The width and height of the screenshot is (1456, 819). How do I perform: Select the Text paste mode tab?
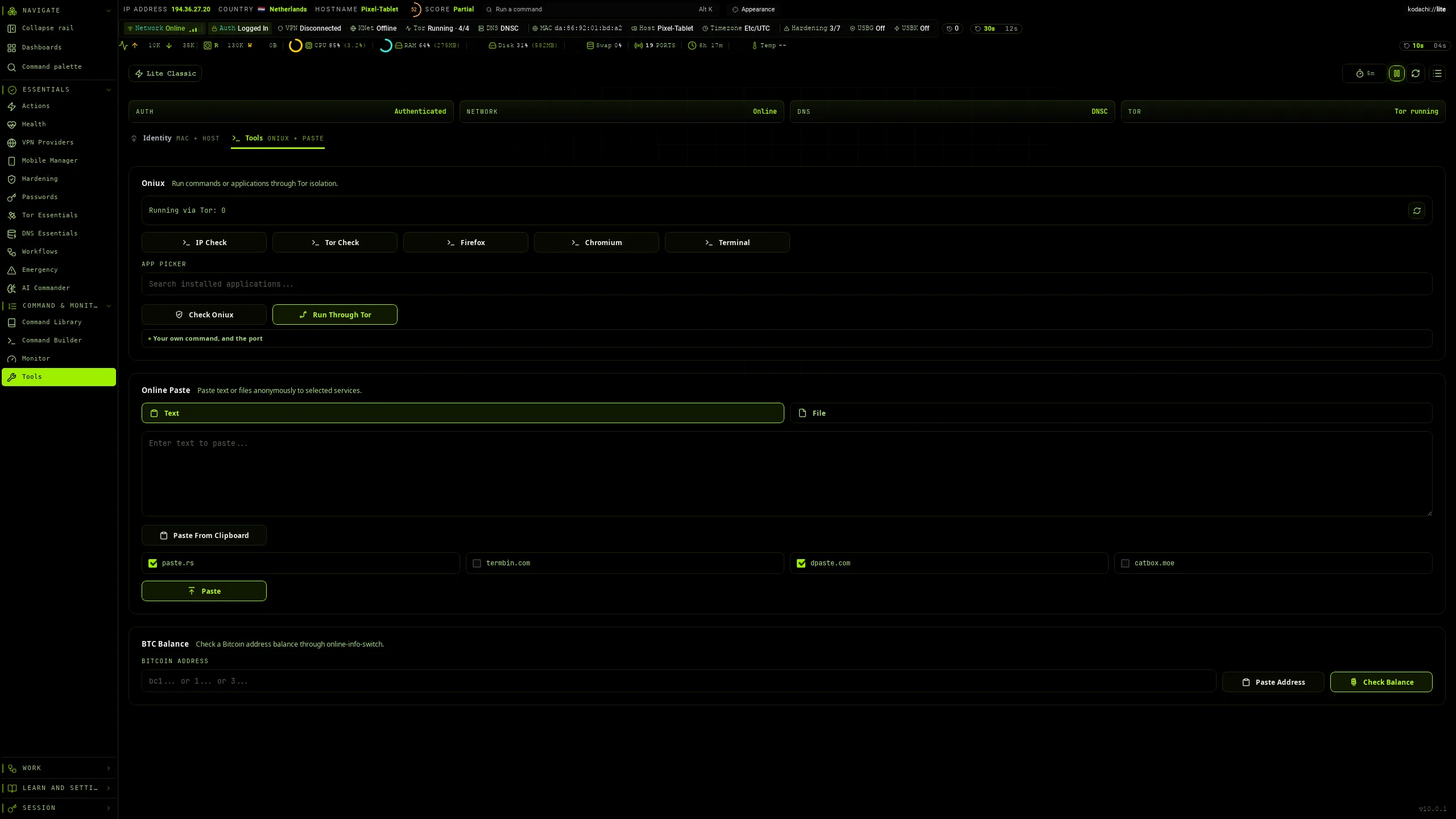(x=462, y=413)
